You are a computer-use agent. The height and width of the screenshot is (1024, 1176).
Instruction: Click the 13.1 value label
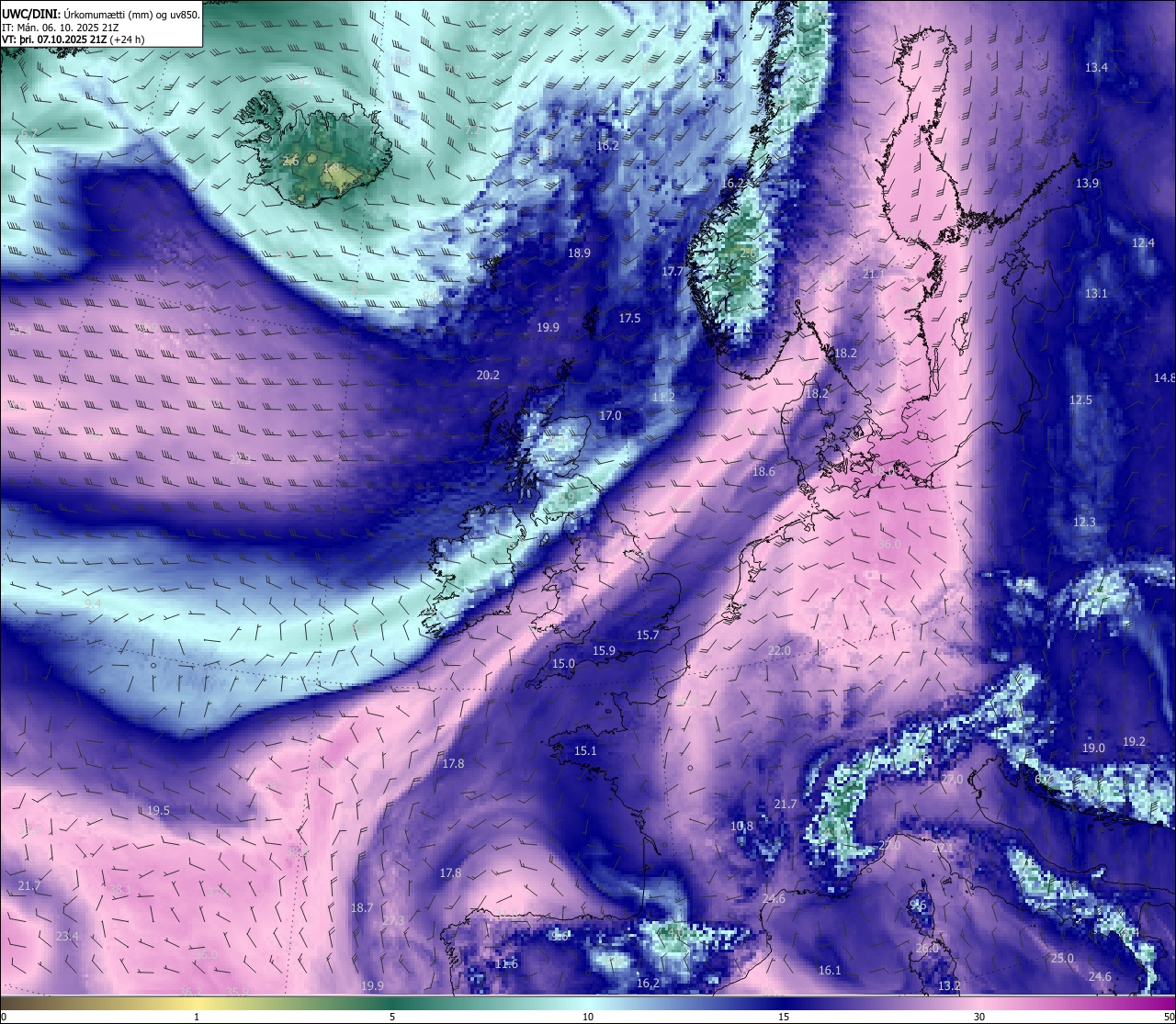[1096, 294]
